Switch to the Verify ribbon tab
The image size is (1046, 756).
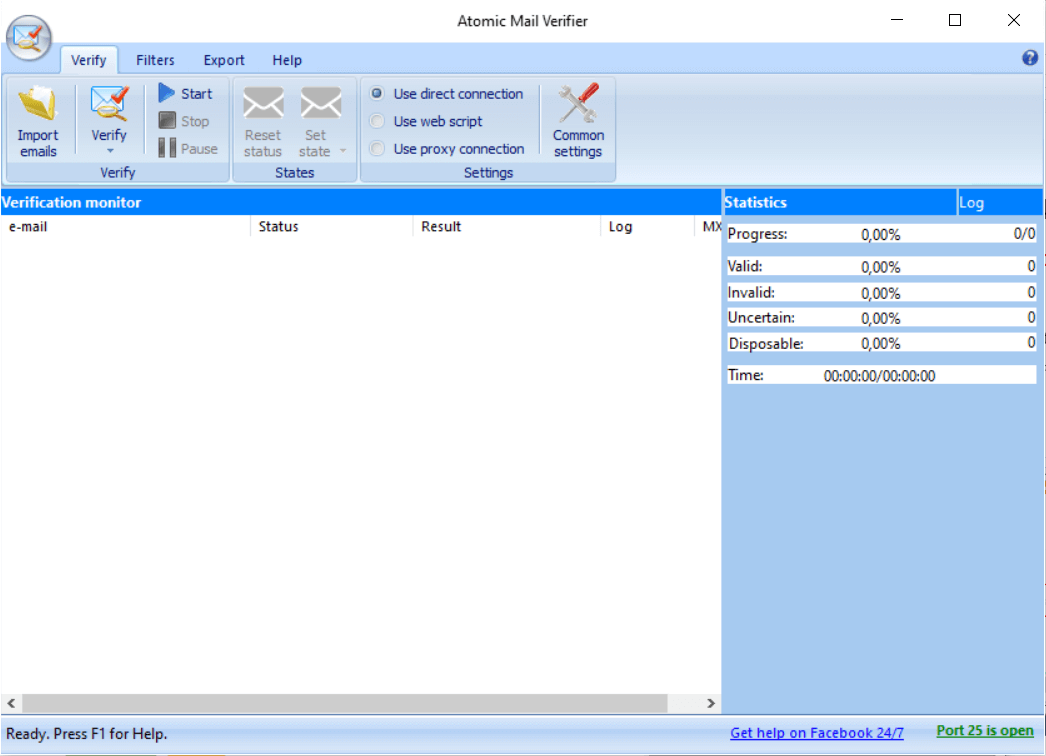[x=89, y=60]
